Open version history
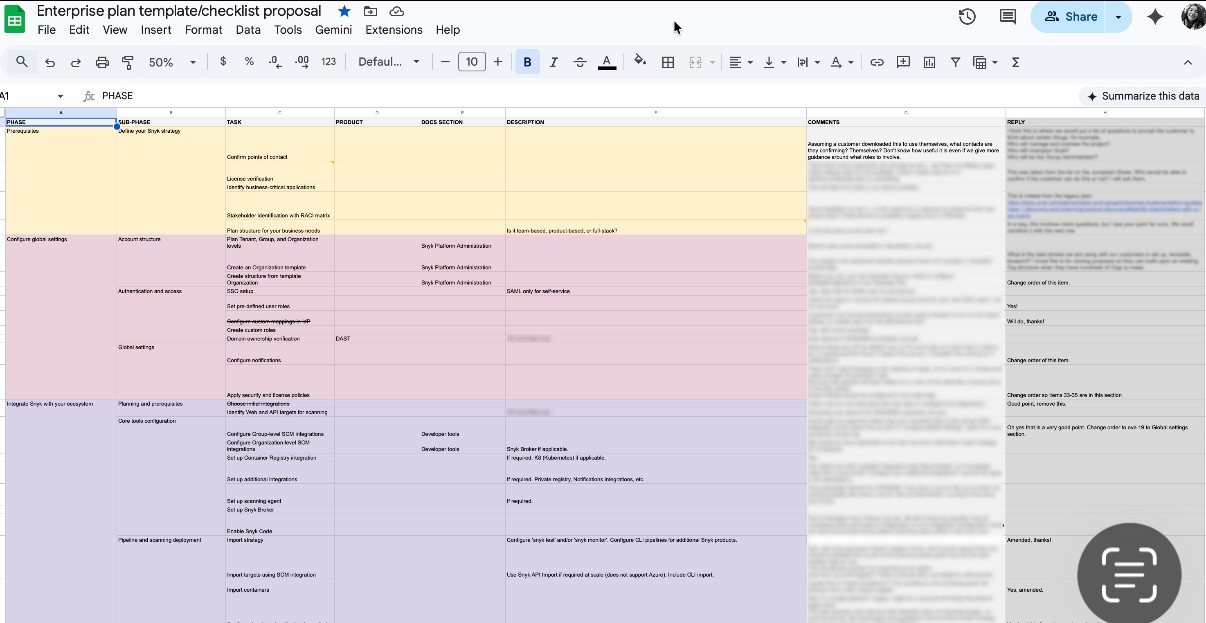The image size is (1206, 623). [965, 16]
